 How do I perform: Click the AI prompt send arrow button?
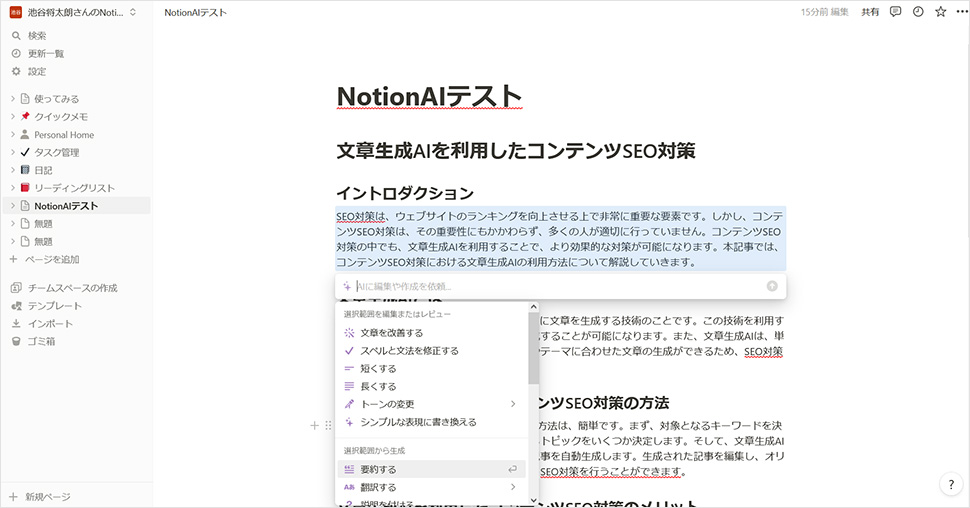(772, 286)
